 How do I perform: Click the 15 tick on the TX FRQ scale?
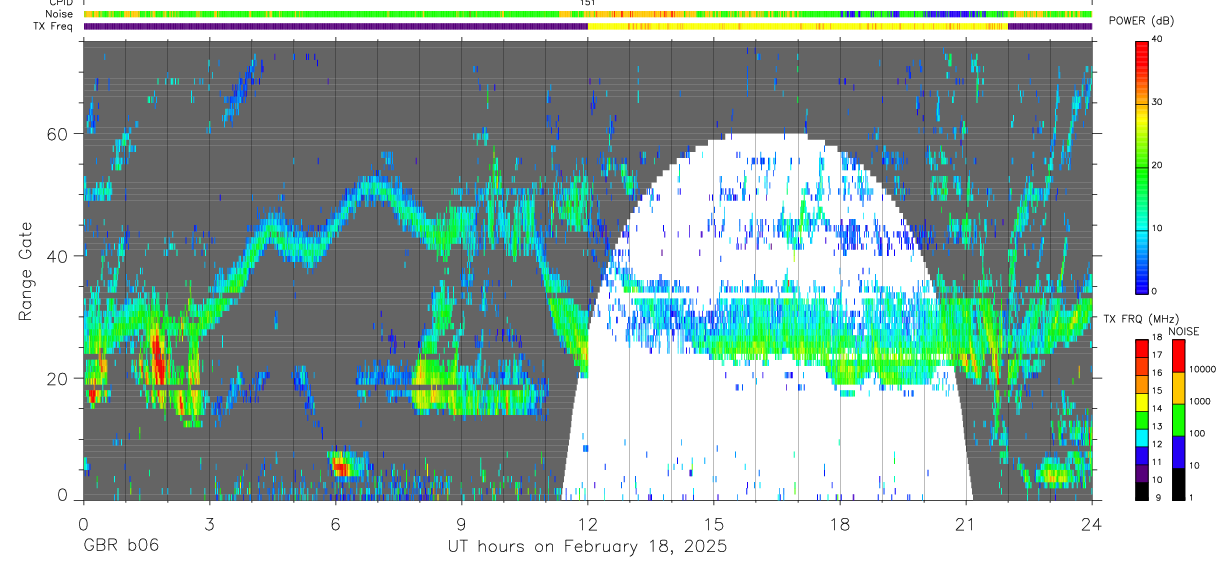[1158, 391]
